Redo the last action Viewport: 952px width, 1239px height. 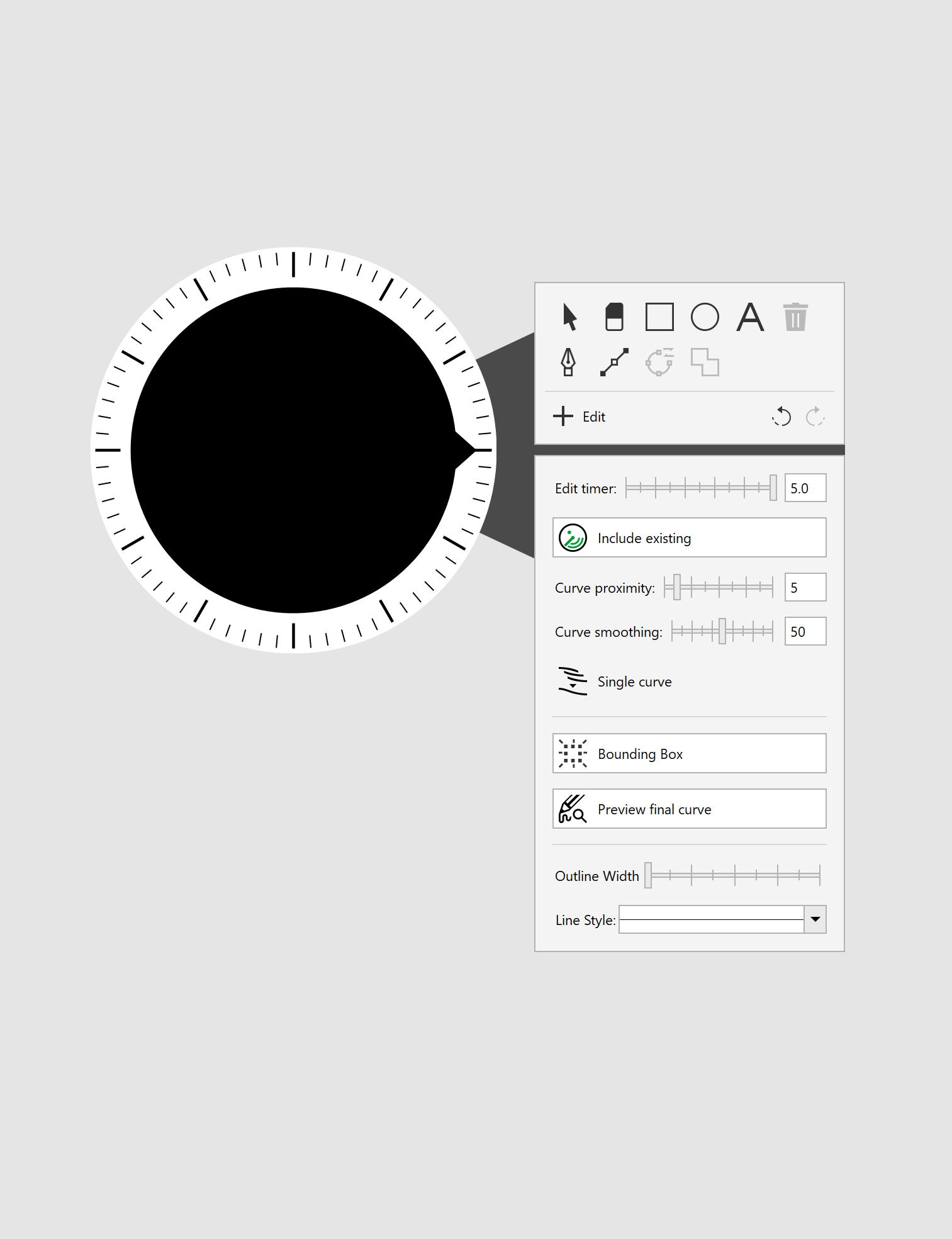[815, 416]
